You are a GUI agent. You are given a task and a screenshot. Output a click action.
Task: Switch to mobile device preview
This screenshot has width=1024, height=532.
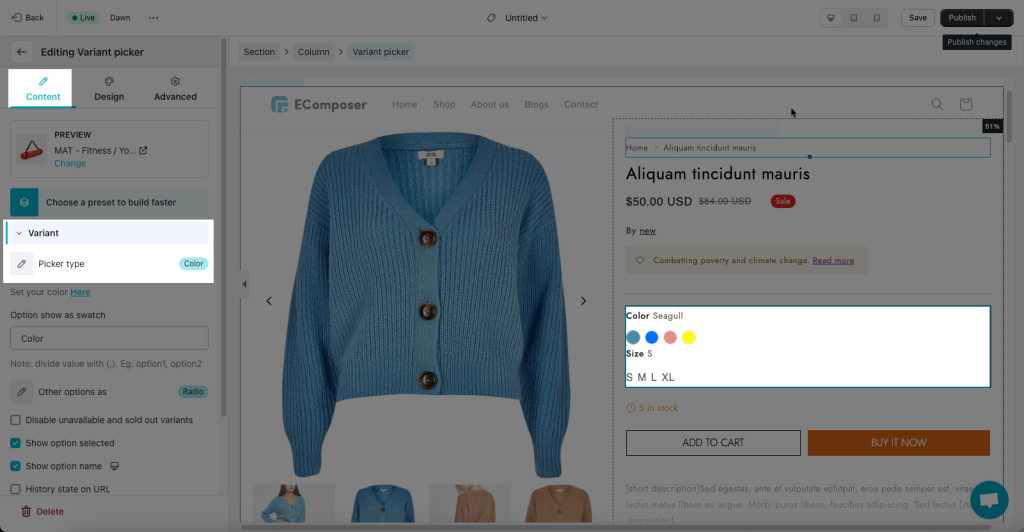coord(876,18)
